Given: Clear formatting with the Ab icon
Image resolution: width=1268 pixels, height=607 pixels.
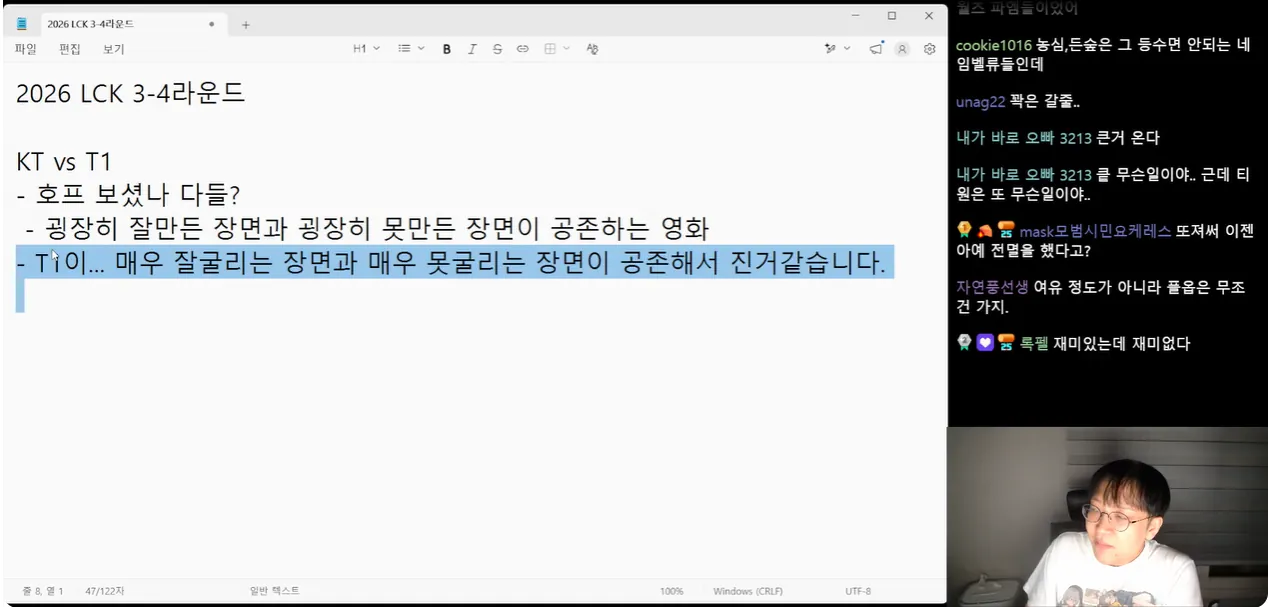Looking at the screenshot, I should [592, 49].
